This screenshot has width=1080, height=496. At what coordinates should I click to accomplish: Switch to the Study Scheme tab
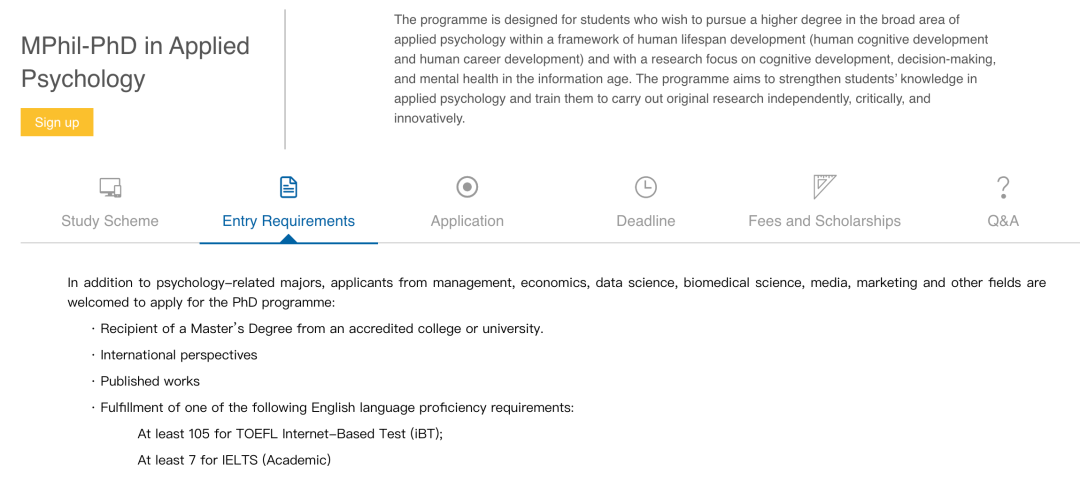point(110,221)
